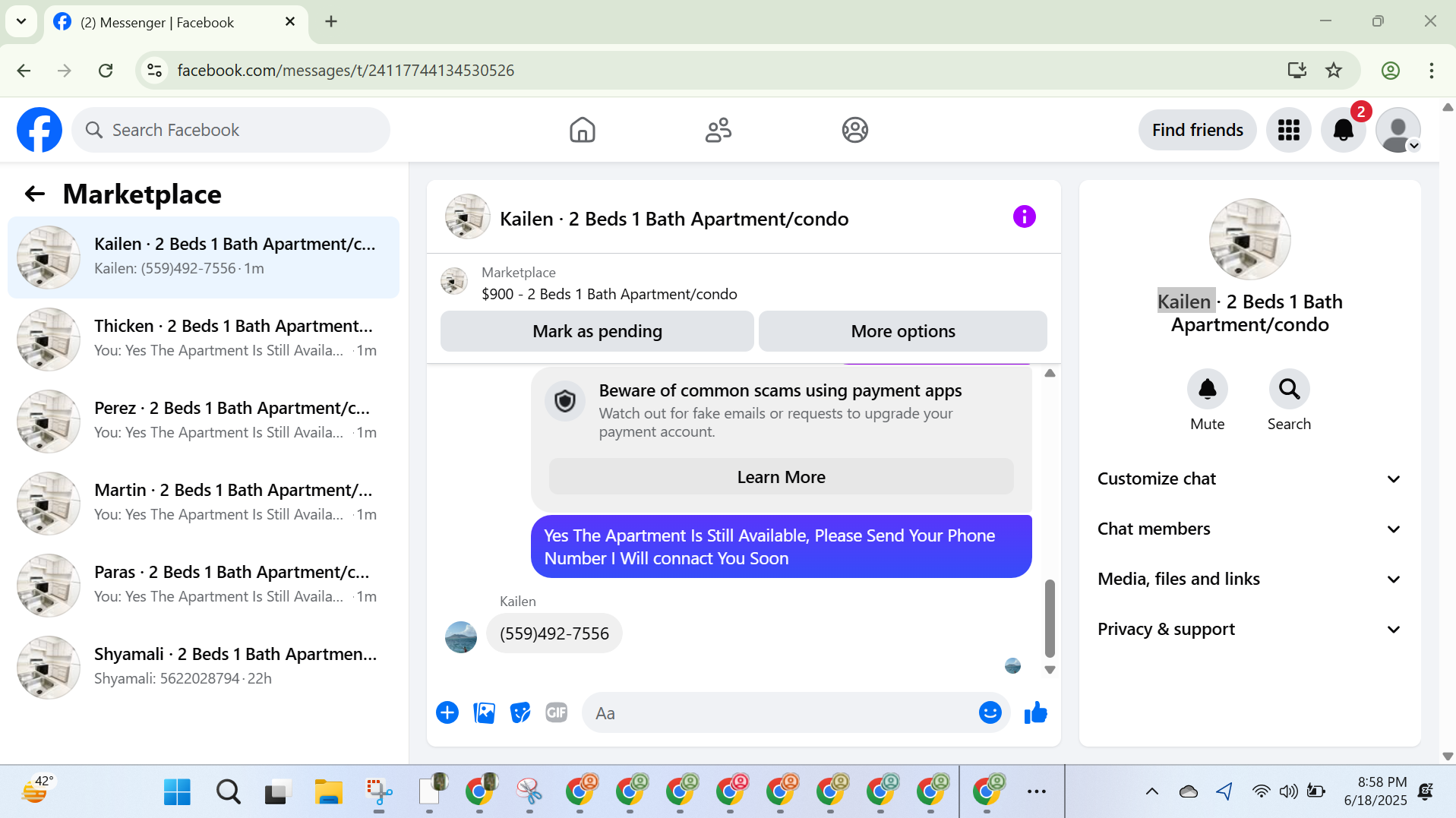
Task: Open Facebook home via the logo
Action: point(39,130)
